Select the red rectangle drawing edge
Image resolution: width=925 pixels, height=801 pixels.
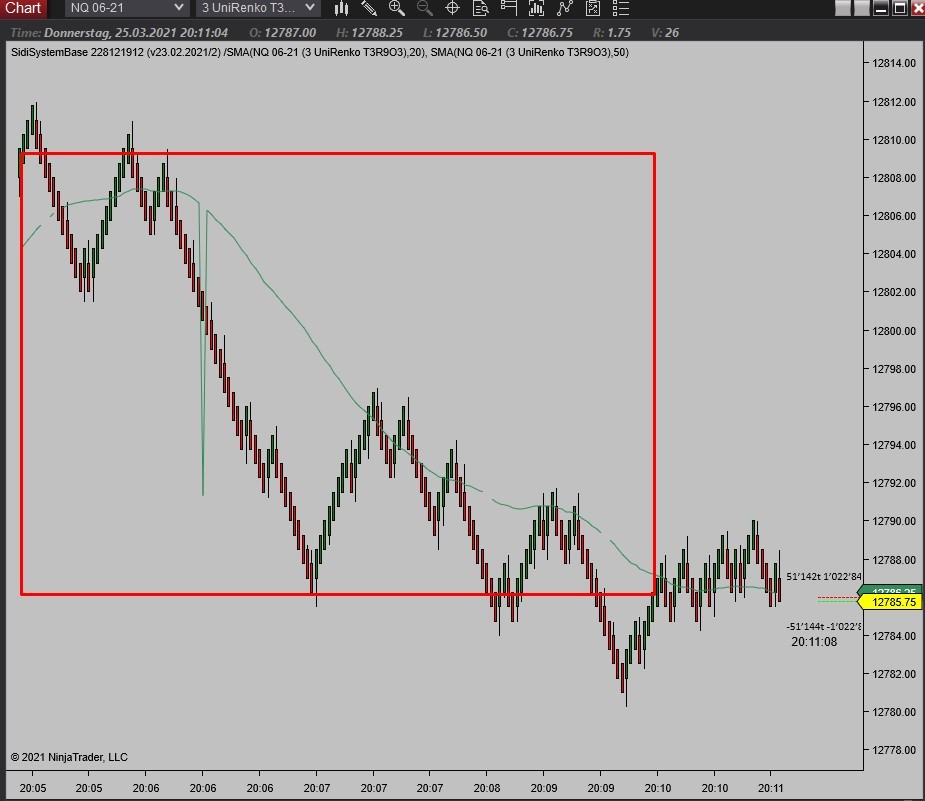(x=337, y=154)
